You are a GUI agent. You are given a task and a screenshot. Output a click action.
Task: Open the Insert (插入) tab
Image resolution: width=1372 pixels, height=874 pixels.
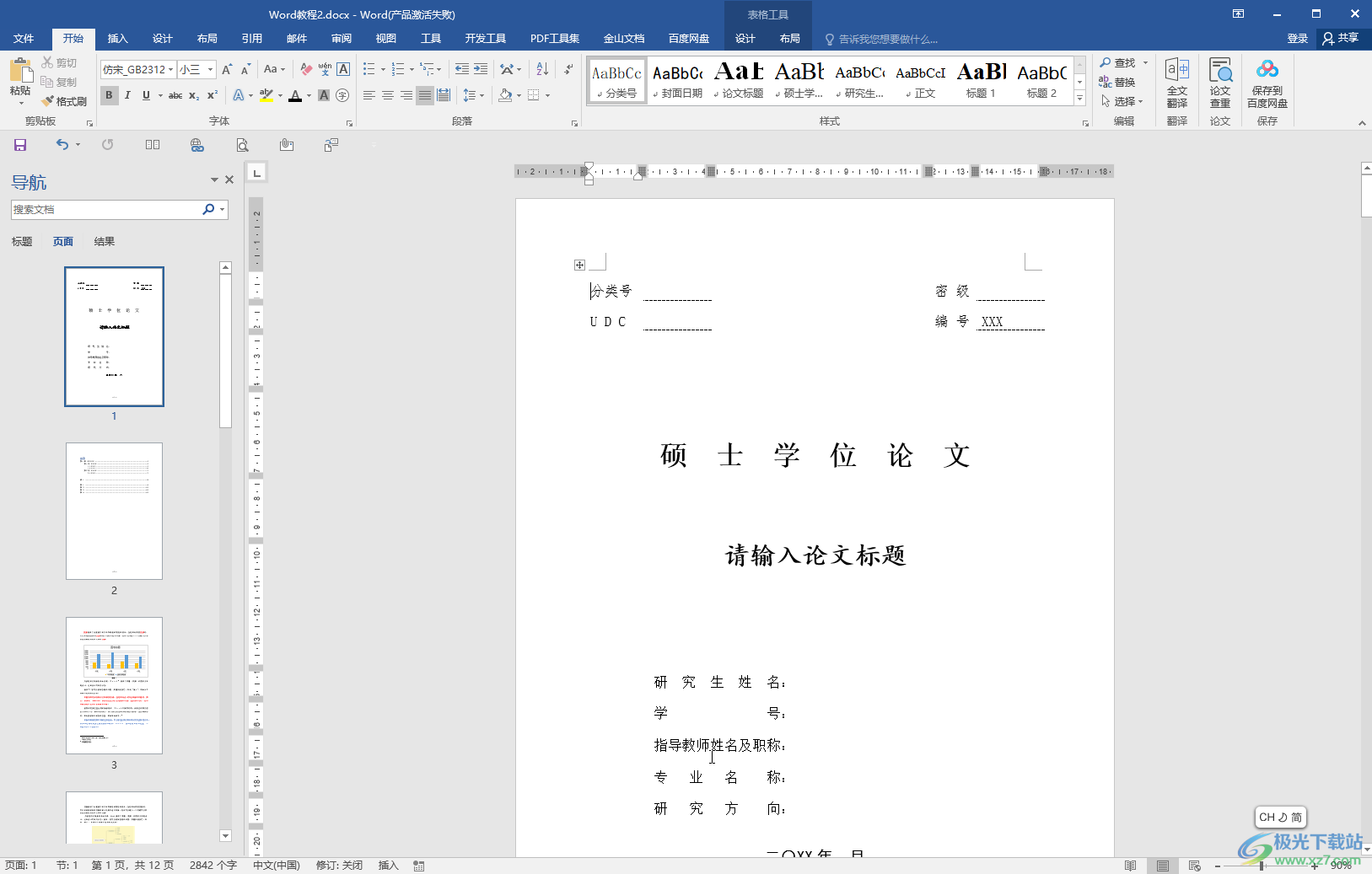(118, 39)
